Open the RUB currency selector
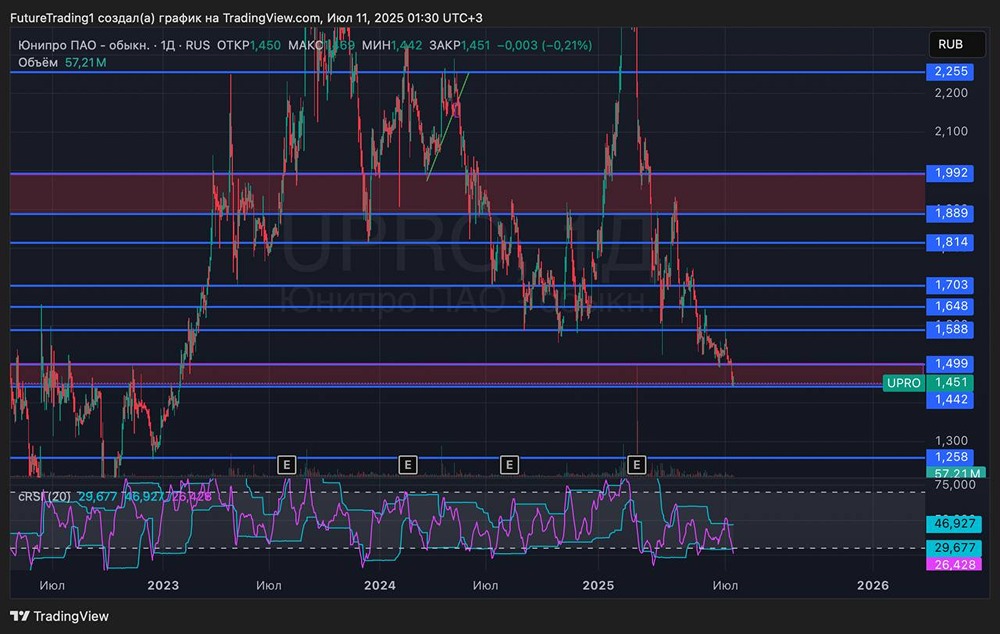This screenshot has width=1000, height=634. coord(950,45)
